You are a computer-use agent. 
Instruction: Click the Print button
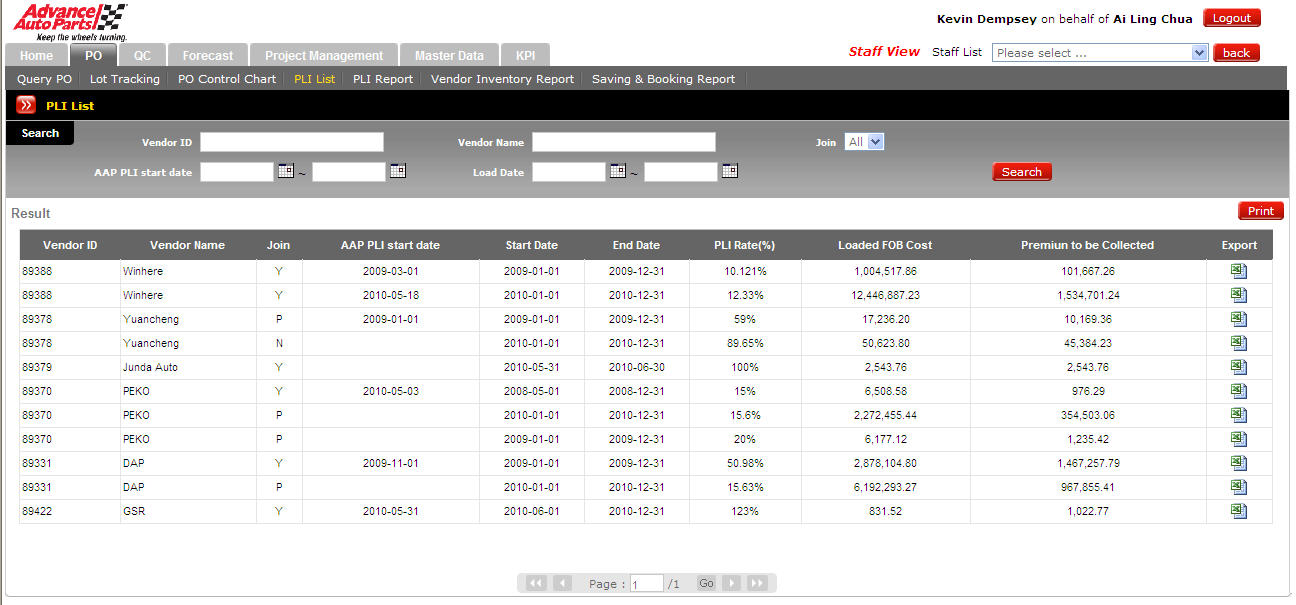point(1260,211)
